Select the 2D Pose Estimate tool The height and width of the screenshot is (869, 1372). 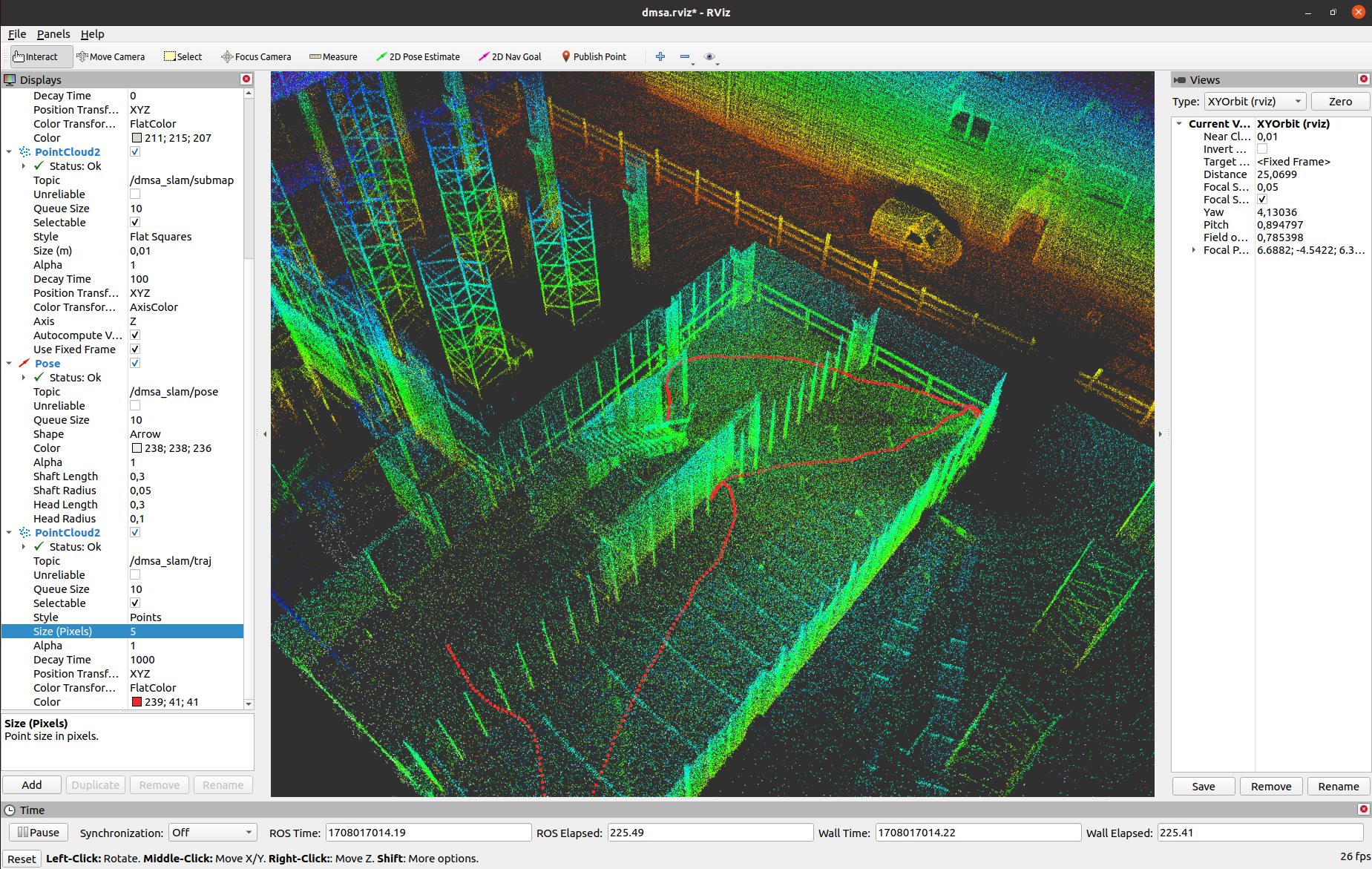(418, 56)
